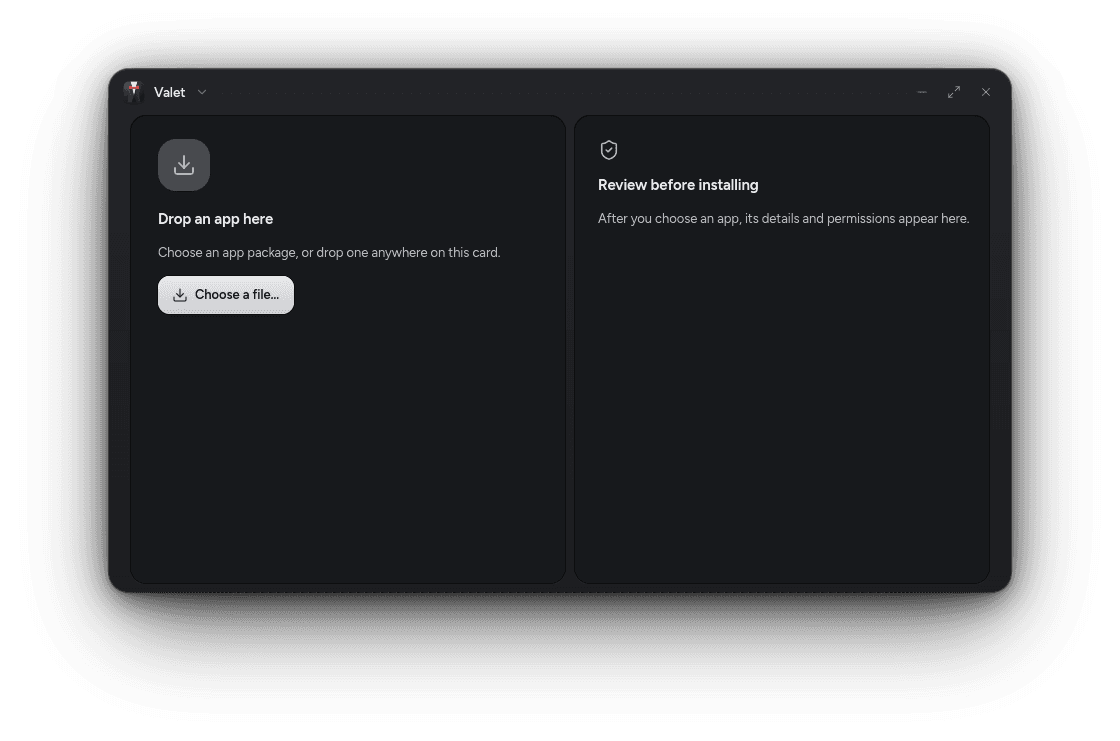Click the large download tray icon
The image size is (1120, 741).
(x=184, y=165)
